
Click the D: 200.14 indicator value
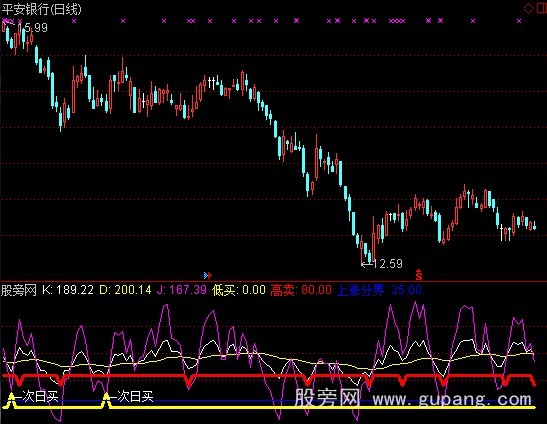(x=126, y=290)
